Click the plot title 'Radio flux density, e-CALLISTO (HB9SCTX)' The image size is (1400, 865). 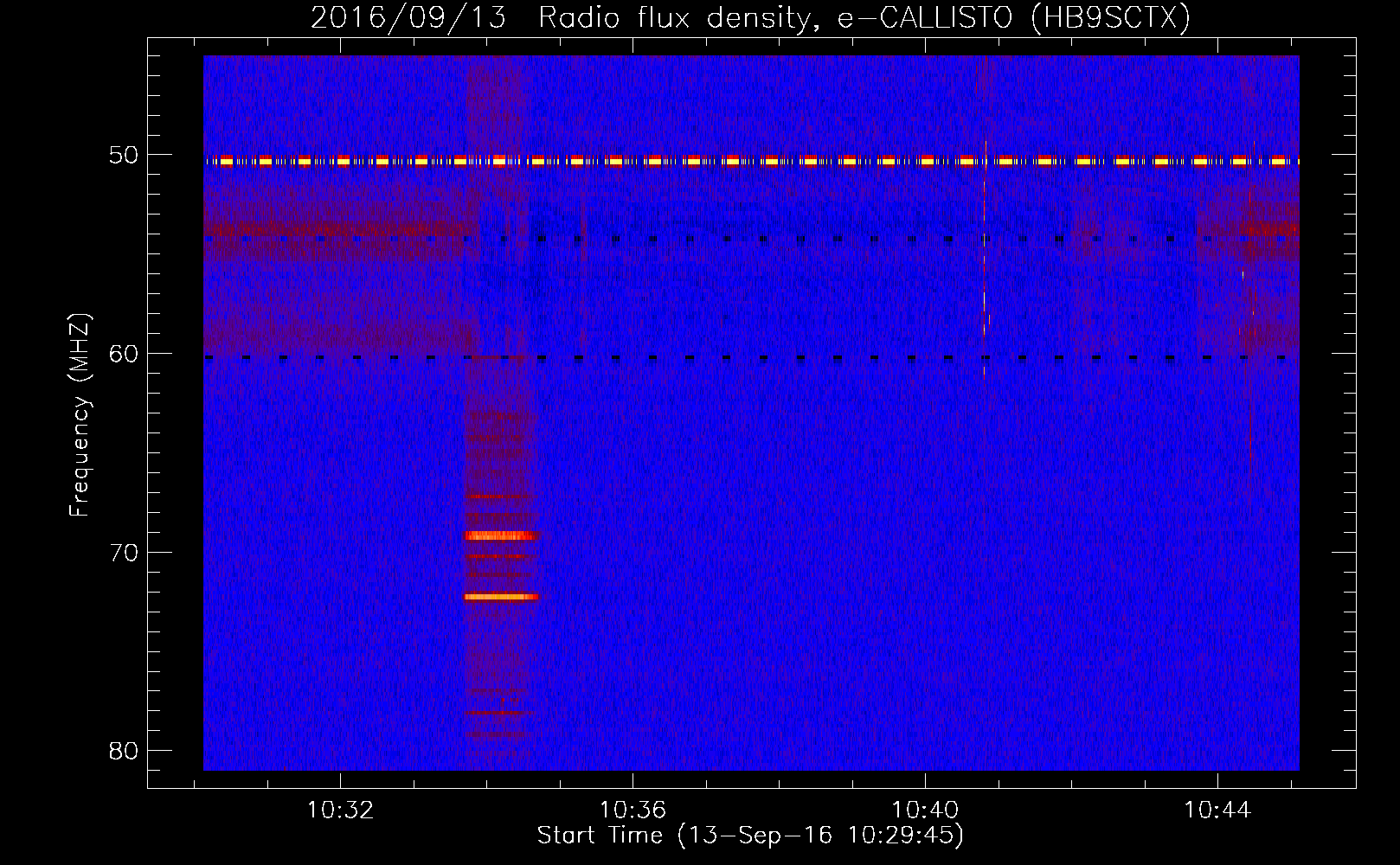click(864, 18)
